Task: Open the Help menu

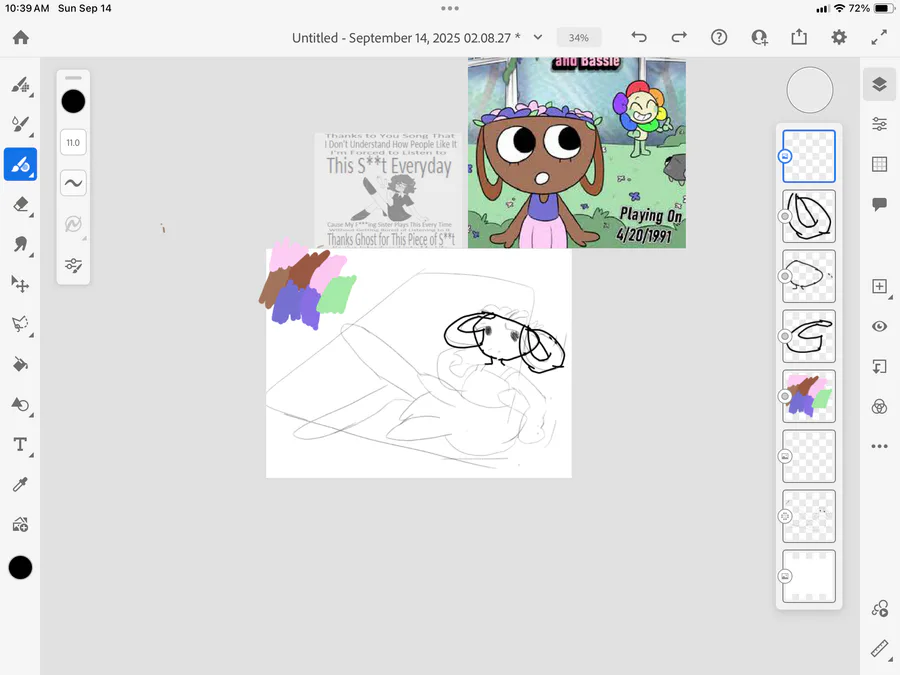Action: tap(719, 38)
